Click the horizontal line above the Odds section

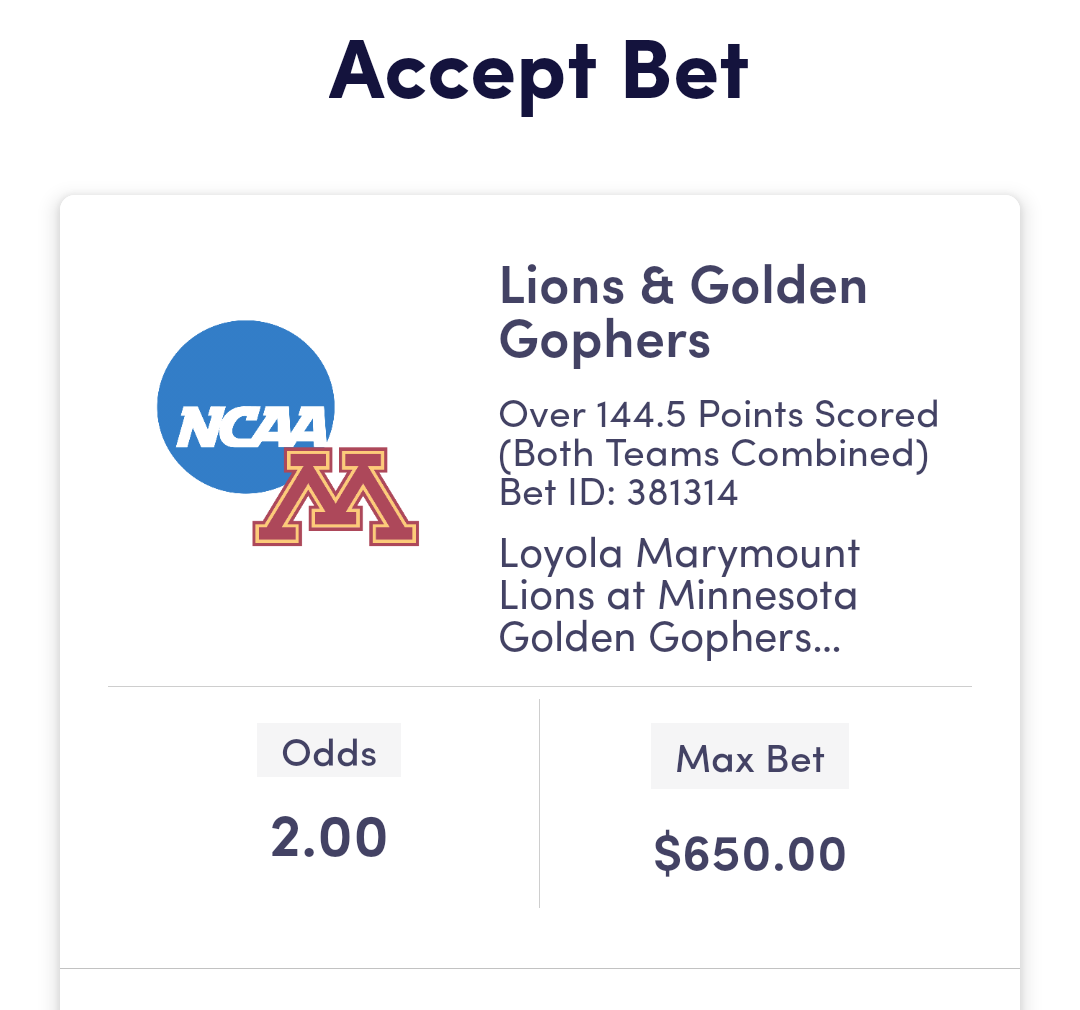(540, 687)
